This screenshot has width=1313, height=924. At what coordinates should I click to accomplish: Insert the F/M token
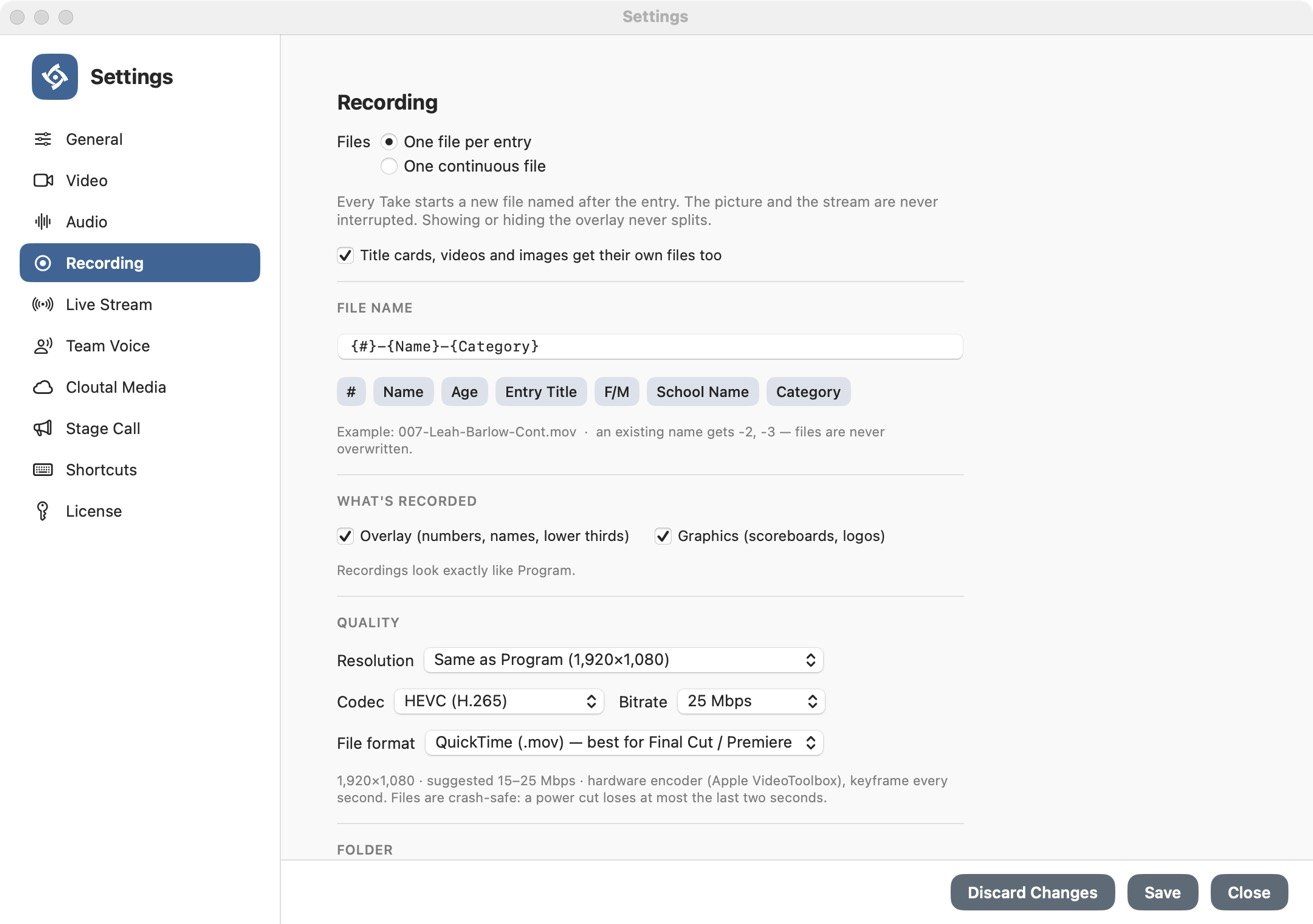point(617,391)
